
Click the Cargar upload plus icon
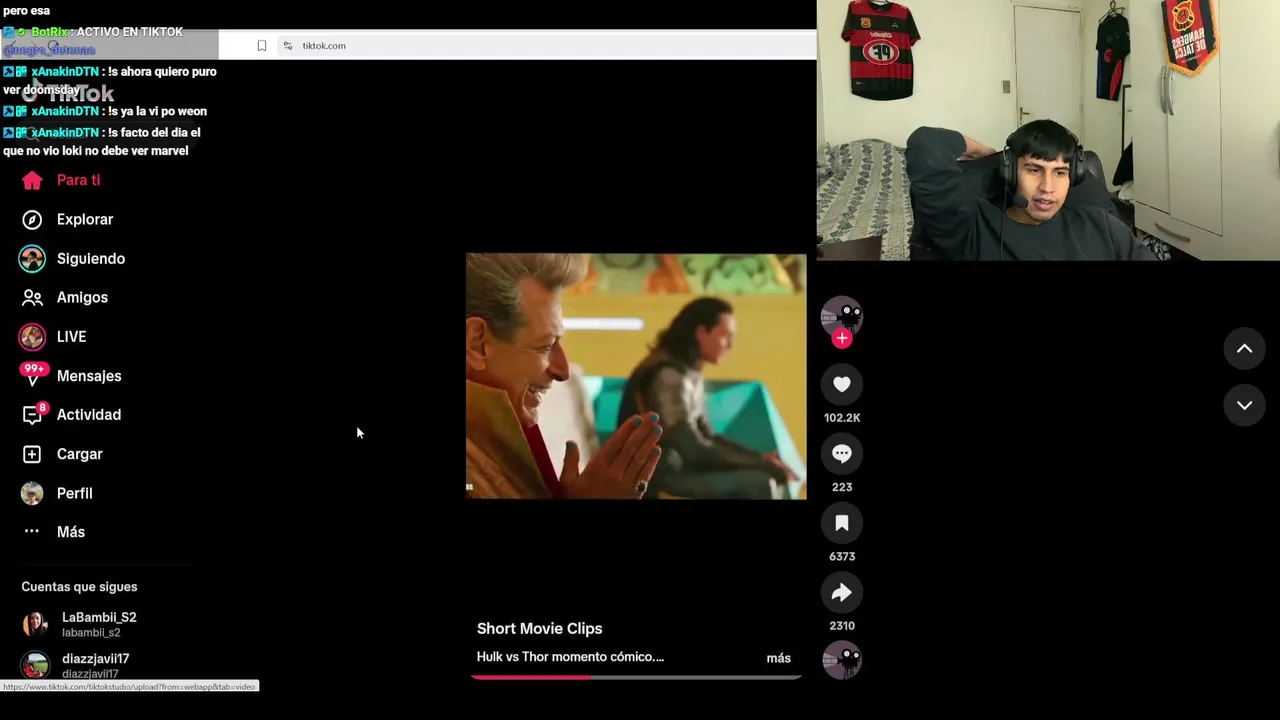32,454
